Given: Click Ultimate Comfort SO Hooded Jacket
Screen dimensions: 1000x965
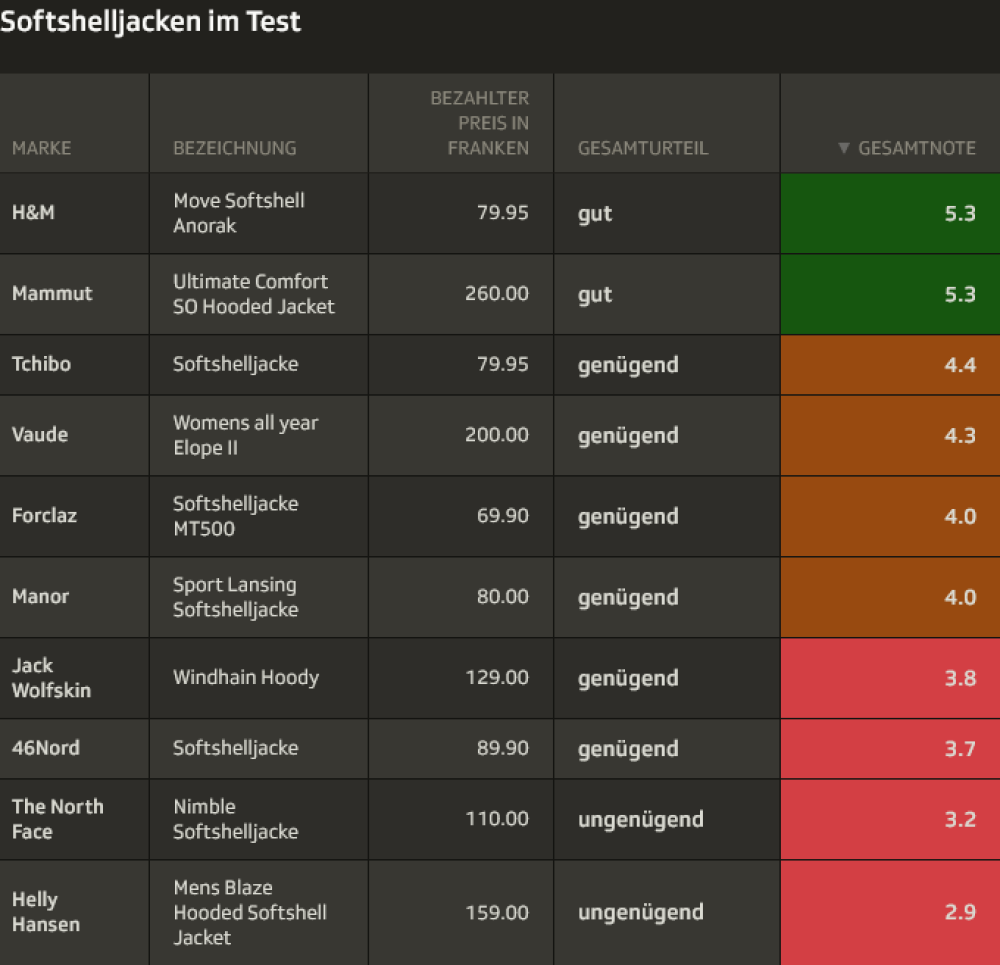Looking at the screenshot, I should pyautogui.click(x=253, y=294).
